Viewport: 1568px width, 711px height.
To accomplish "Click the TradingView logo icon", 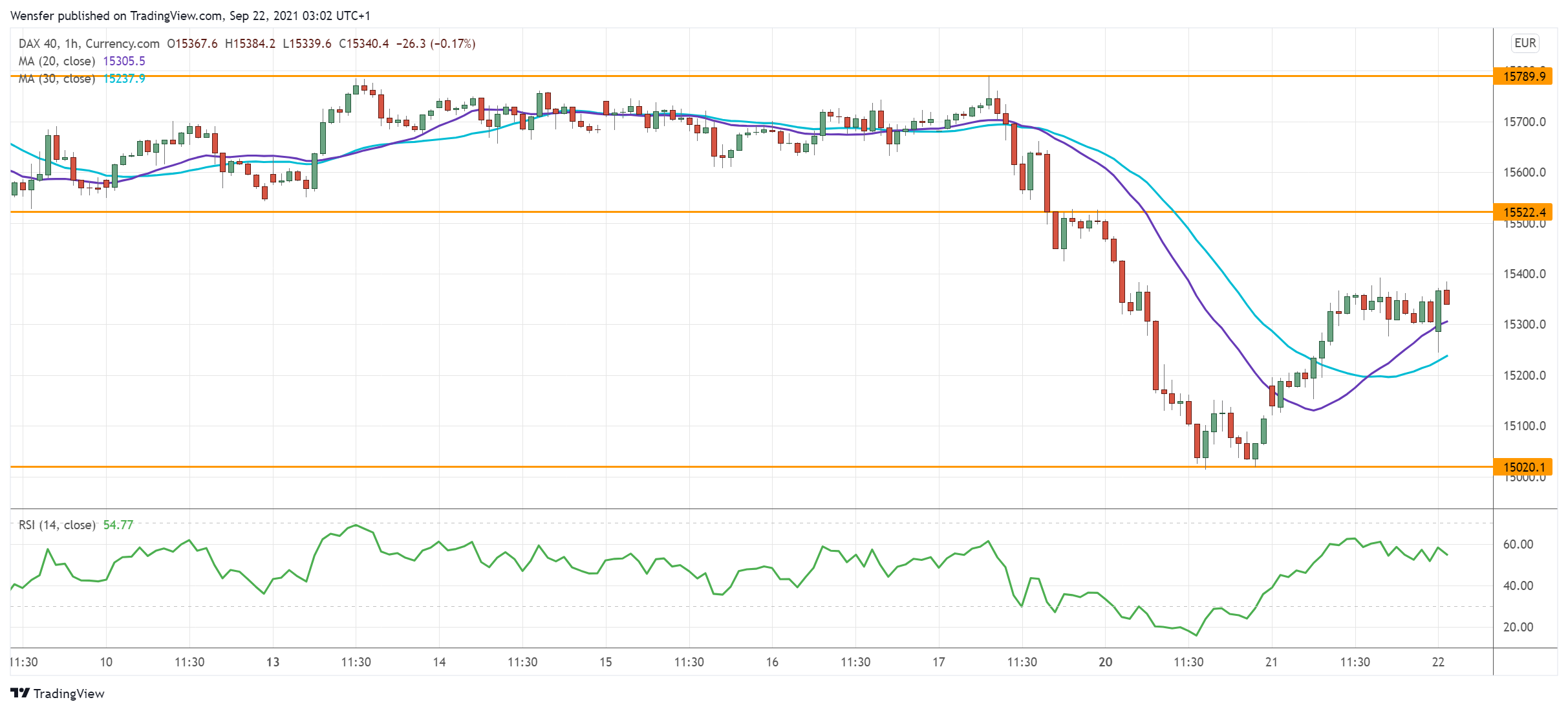I will coord(20,693).
